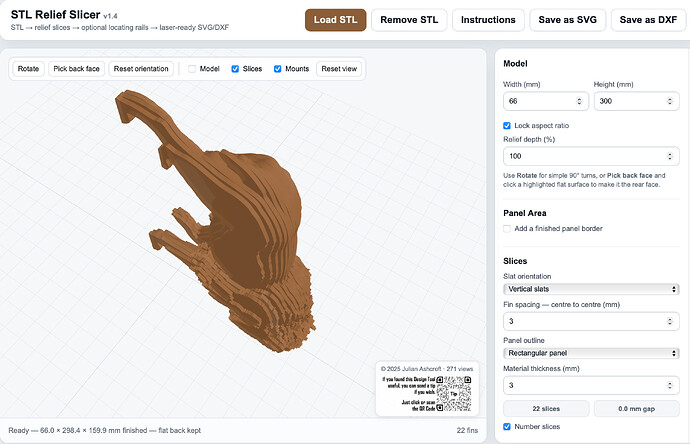690x444 pixels.
Task: Click the Rotate button
Action: coord(28,69)
